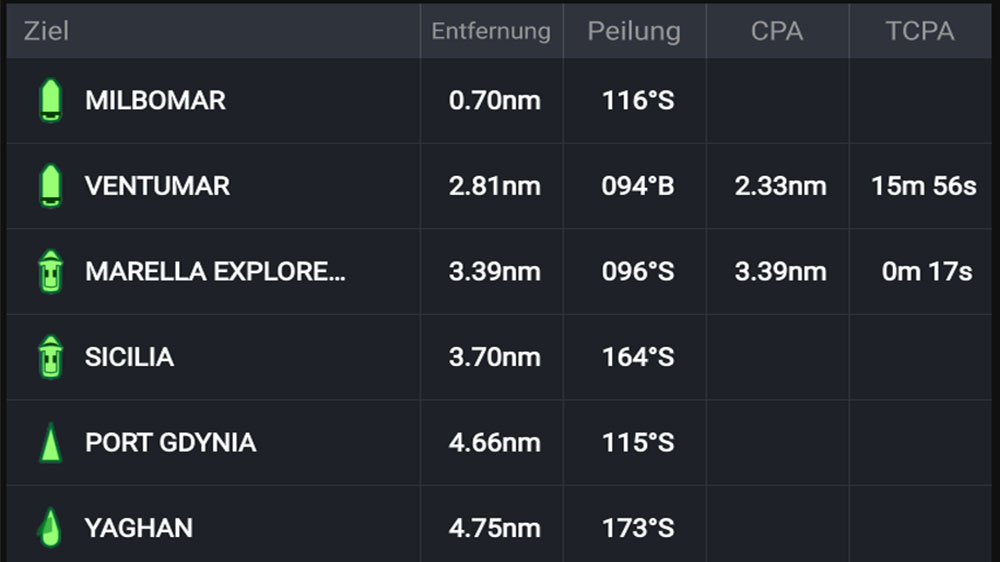Select the VENTUMAR target name
Screen dimensions: 1000x562
click(x=157, y=186)
